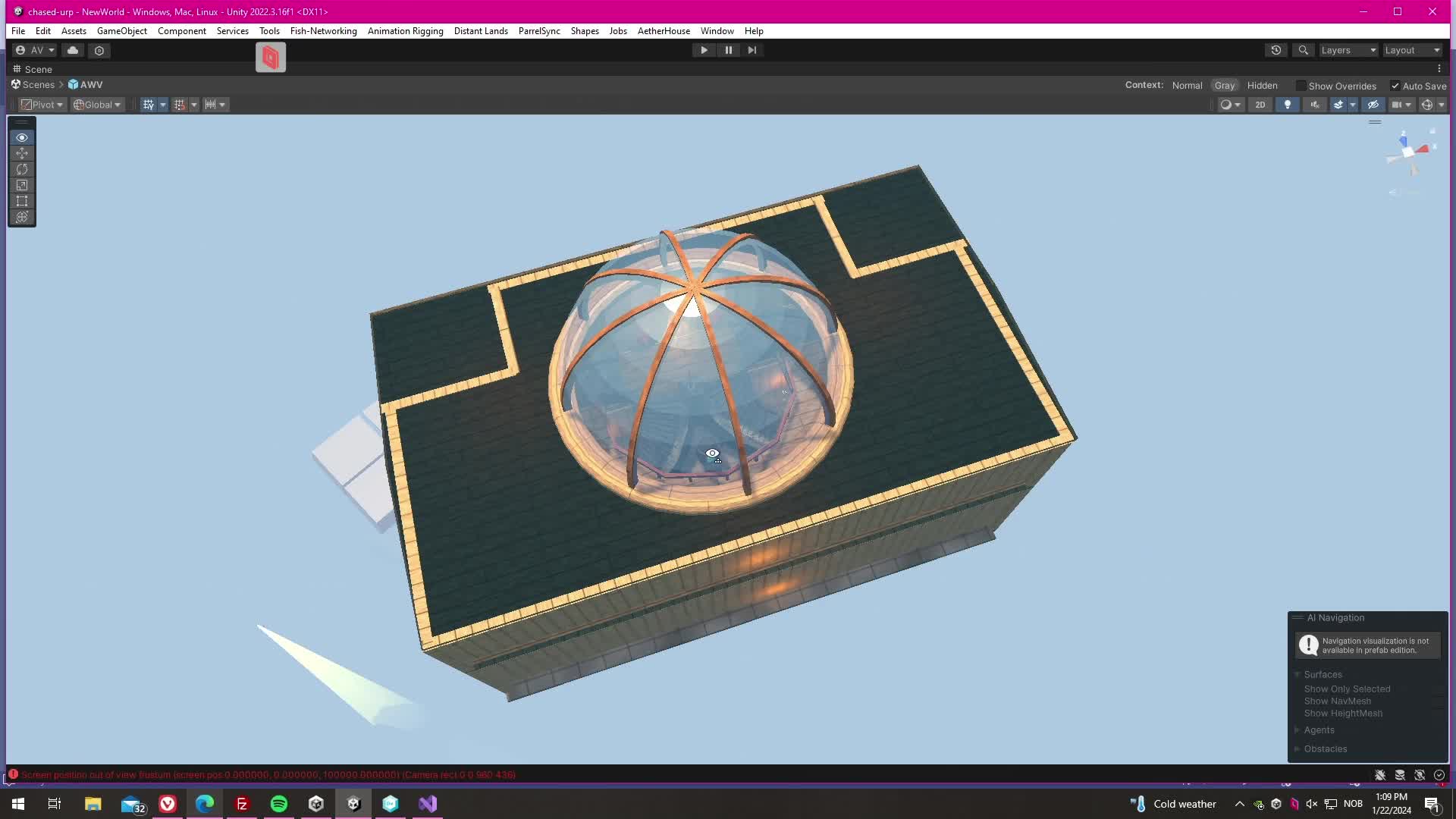Open the GameObject menu

click(x=121, y=31)
